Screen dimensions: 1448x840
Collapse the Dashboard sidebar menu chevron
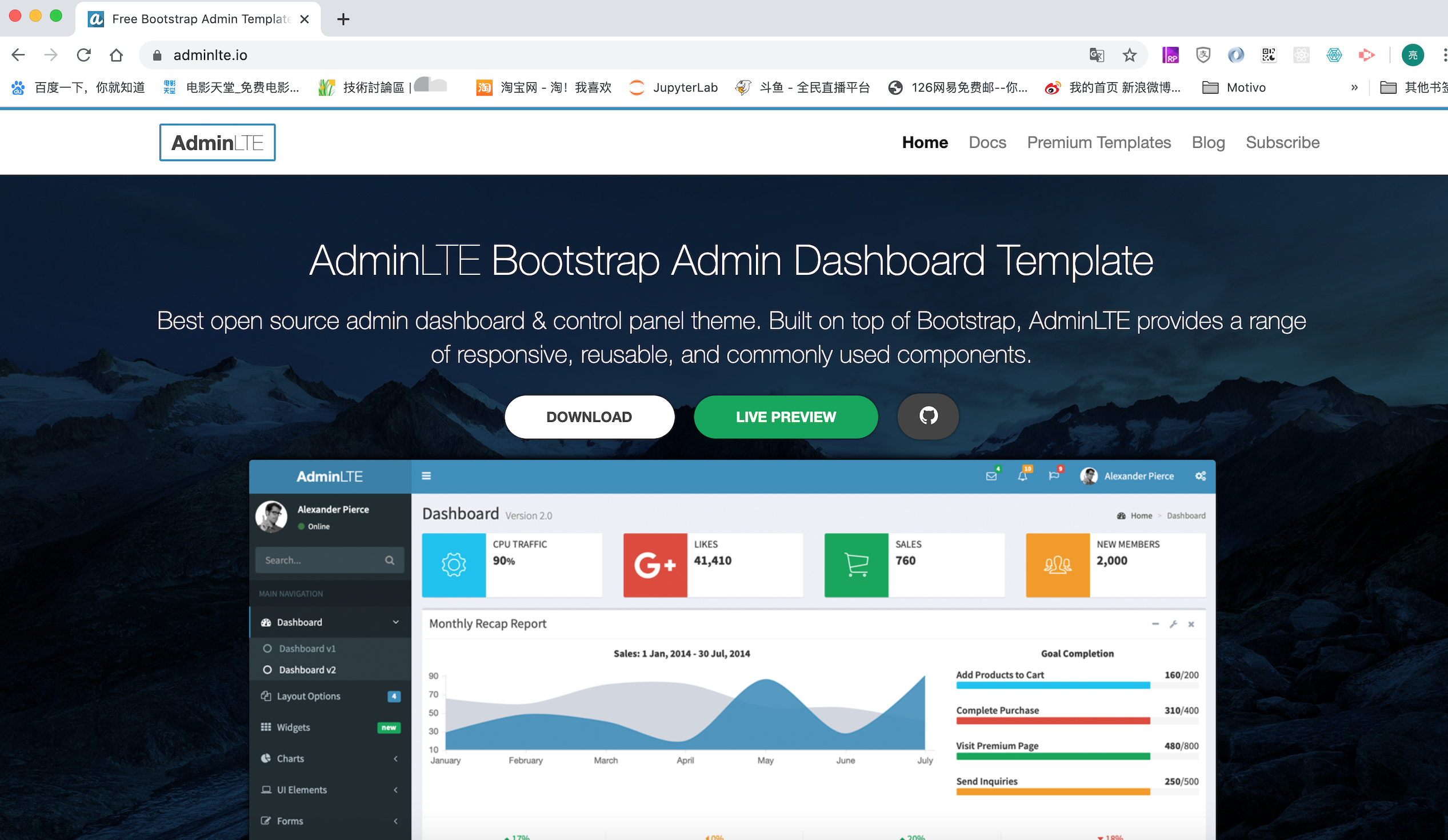coord(396,622)
